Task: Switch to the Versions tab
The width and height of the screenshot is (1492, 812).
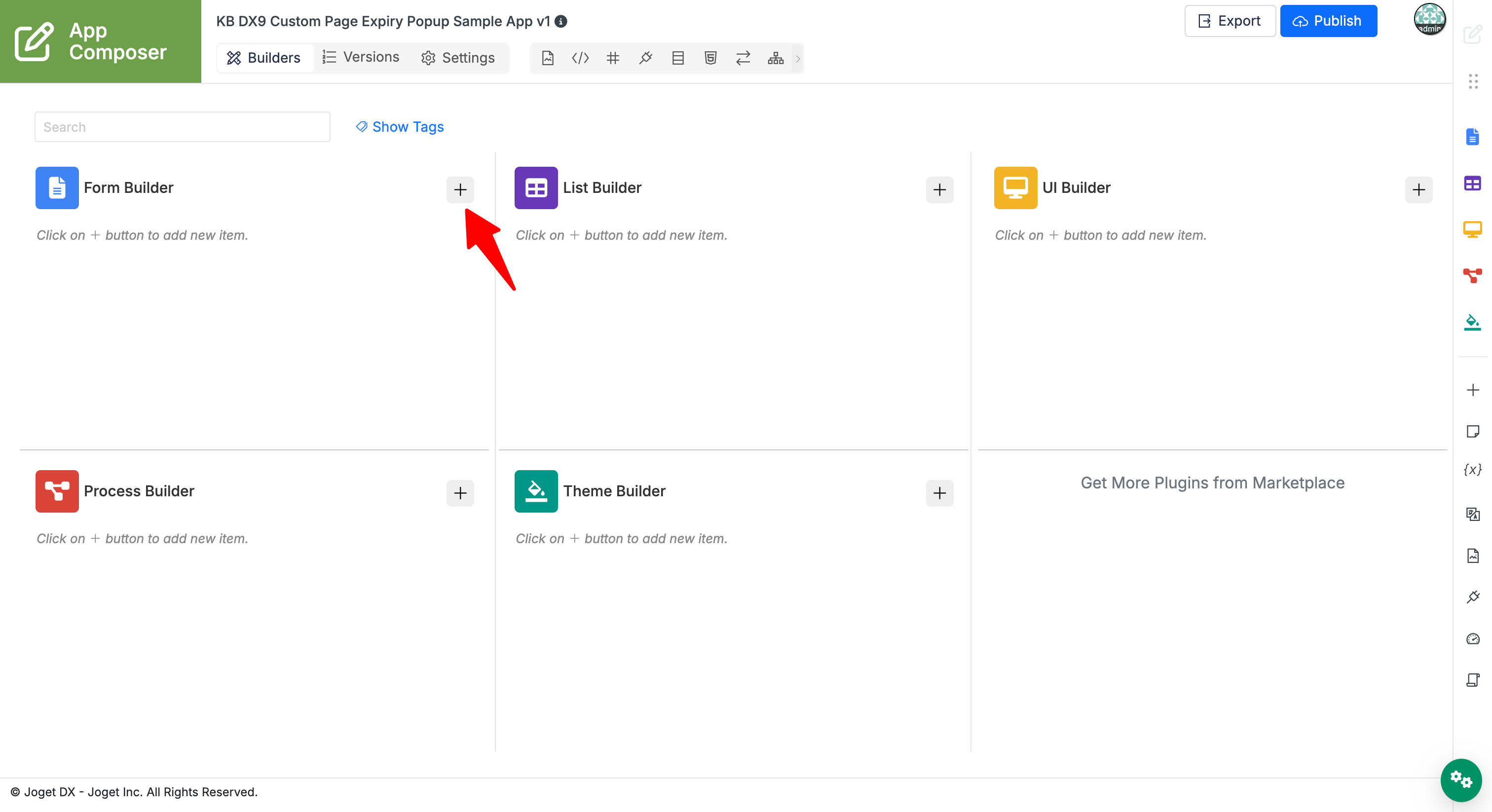Action: [x=361, y=57]
